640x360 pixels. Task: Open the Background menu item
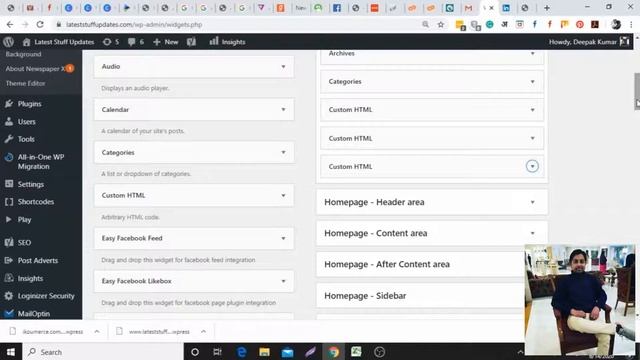pos(23,54)
